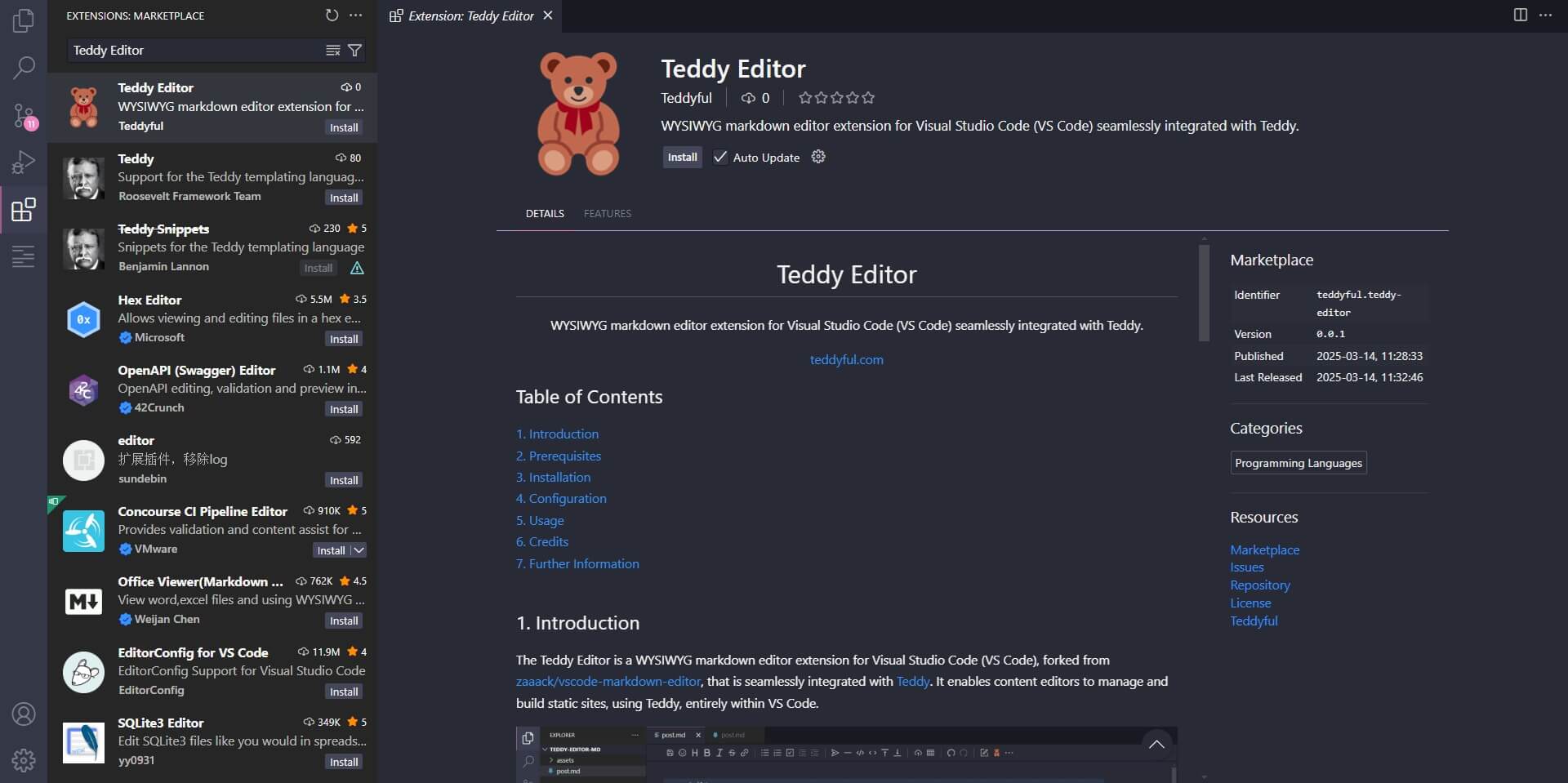Refresh the extensions marketplace list
1568x783 pixels.
[x=332, y=15]
